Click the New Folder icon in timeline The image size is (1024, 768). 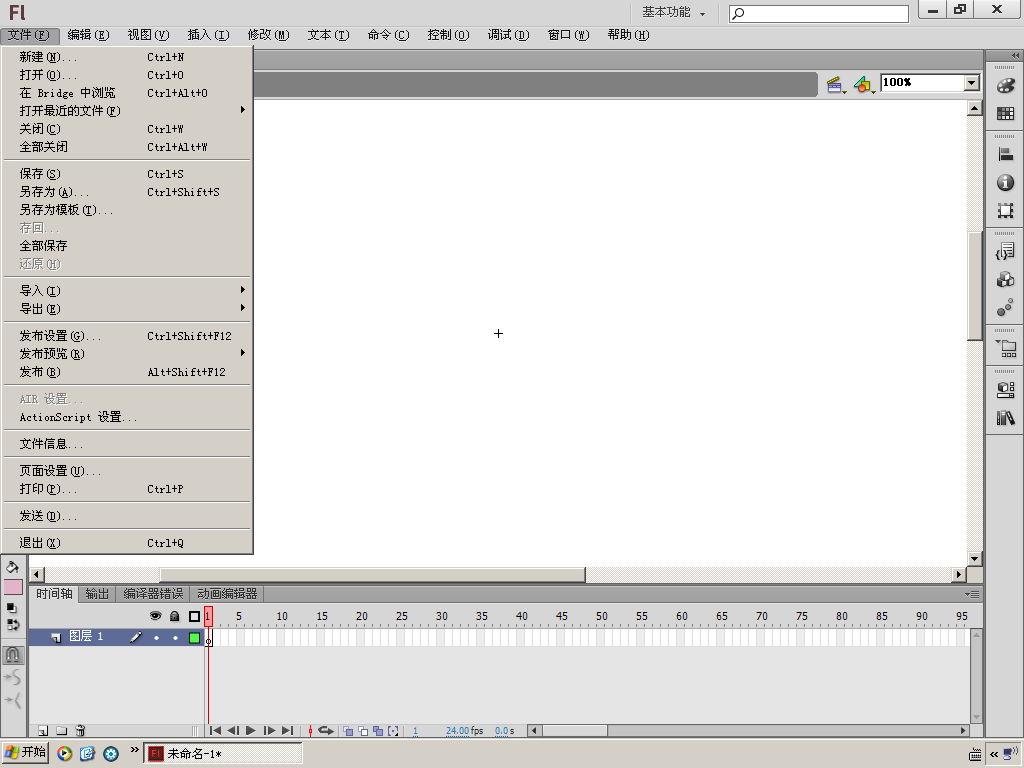(x=61, y=730)
